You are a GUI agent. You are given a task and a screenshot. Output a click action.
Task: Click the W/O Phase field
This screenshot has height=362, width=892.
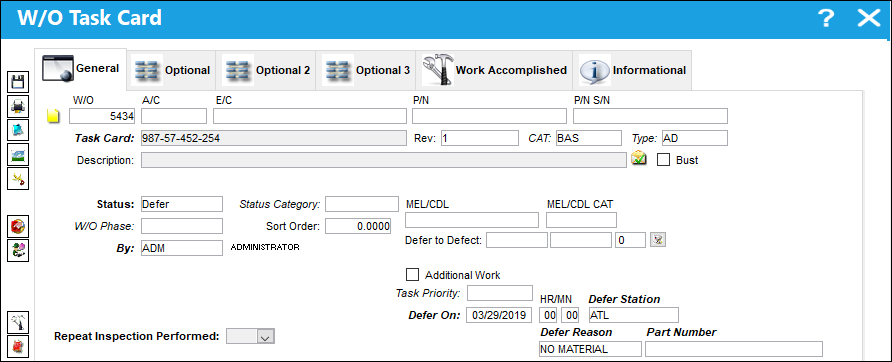(x=181, y=226)
